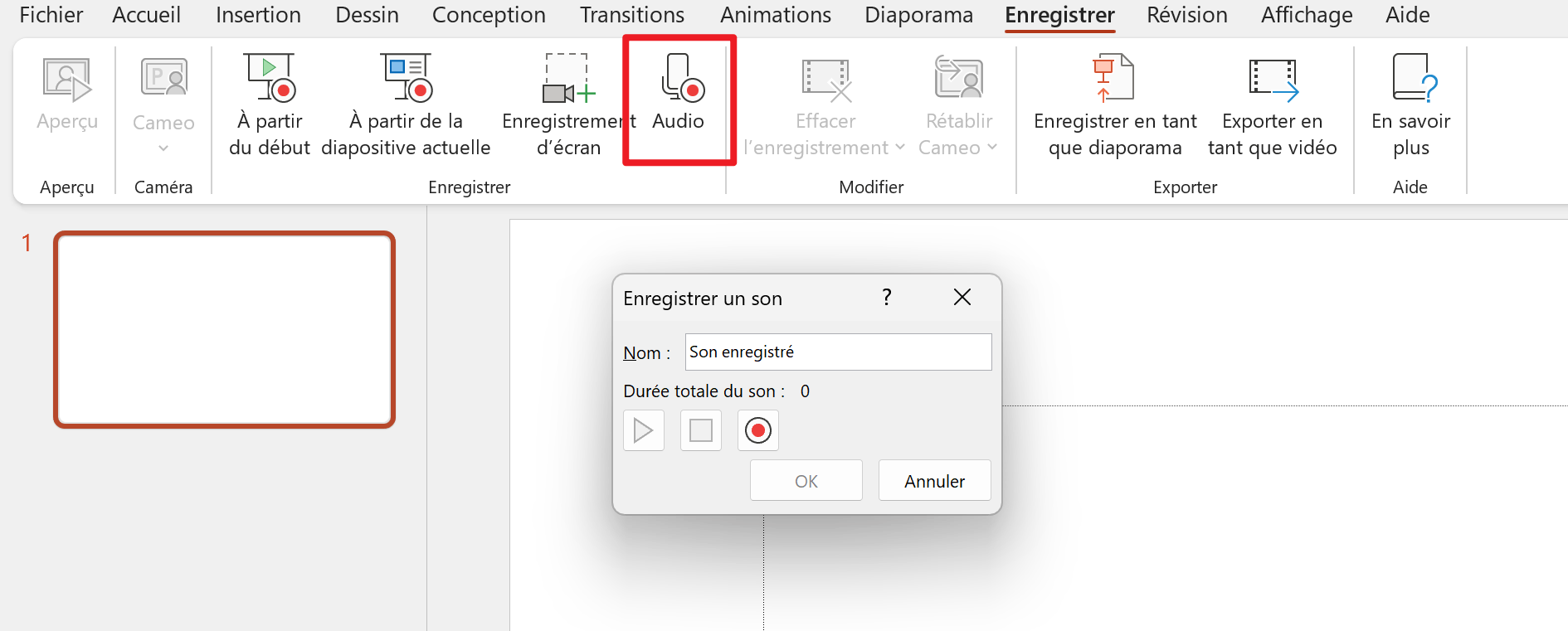Start recording from the beginning (À partir du début)
This screenshot has width=1568, height=631.
click(270, 104)
